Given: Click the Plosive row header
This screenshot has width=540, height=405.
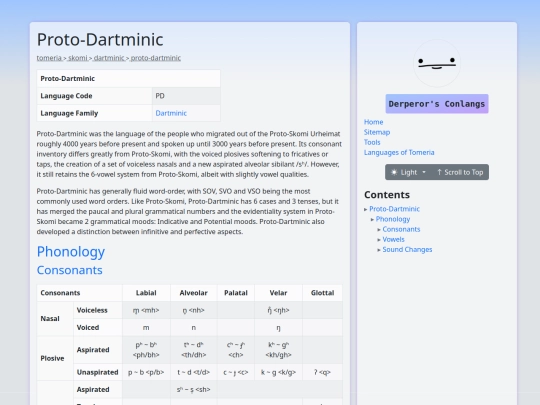Looking at the screenshot, I should pyautogui.click(x=55, y=358).
